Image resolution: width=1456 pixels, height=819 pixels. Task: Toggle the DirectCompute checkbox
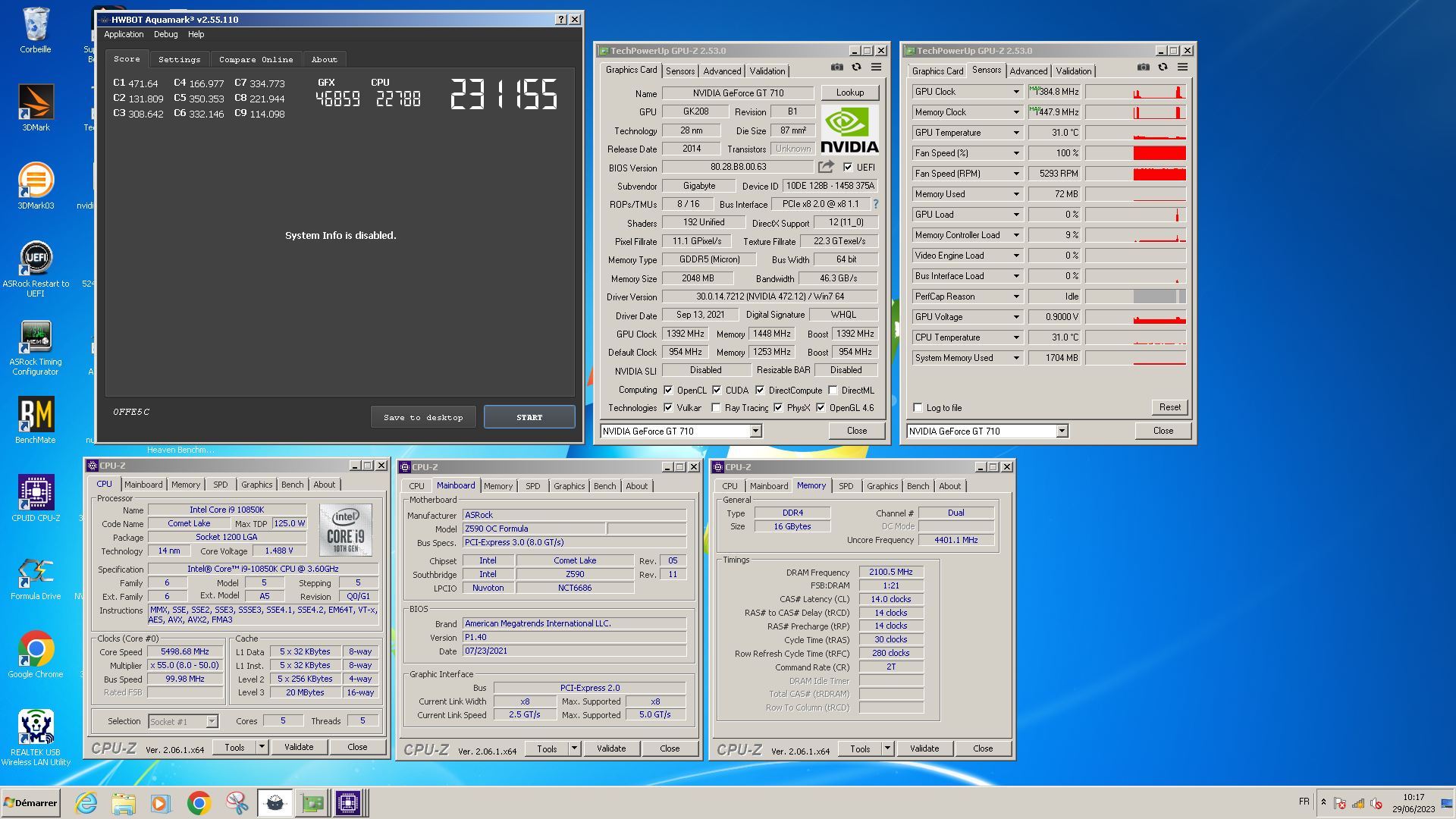pos(760,391)
